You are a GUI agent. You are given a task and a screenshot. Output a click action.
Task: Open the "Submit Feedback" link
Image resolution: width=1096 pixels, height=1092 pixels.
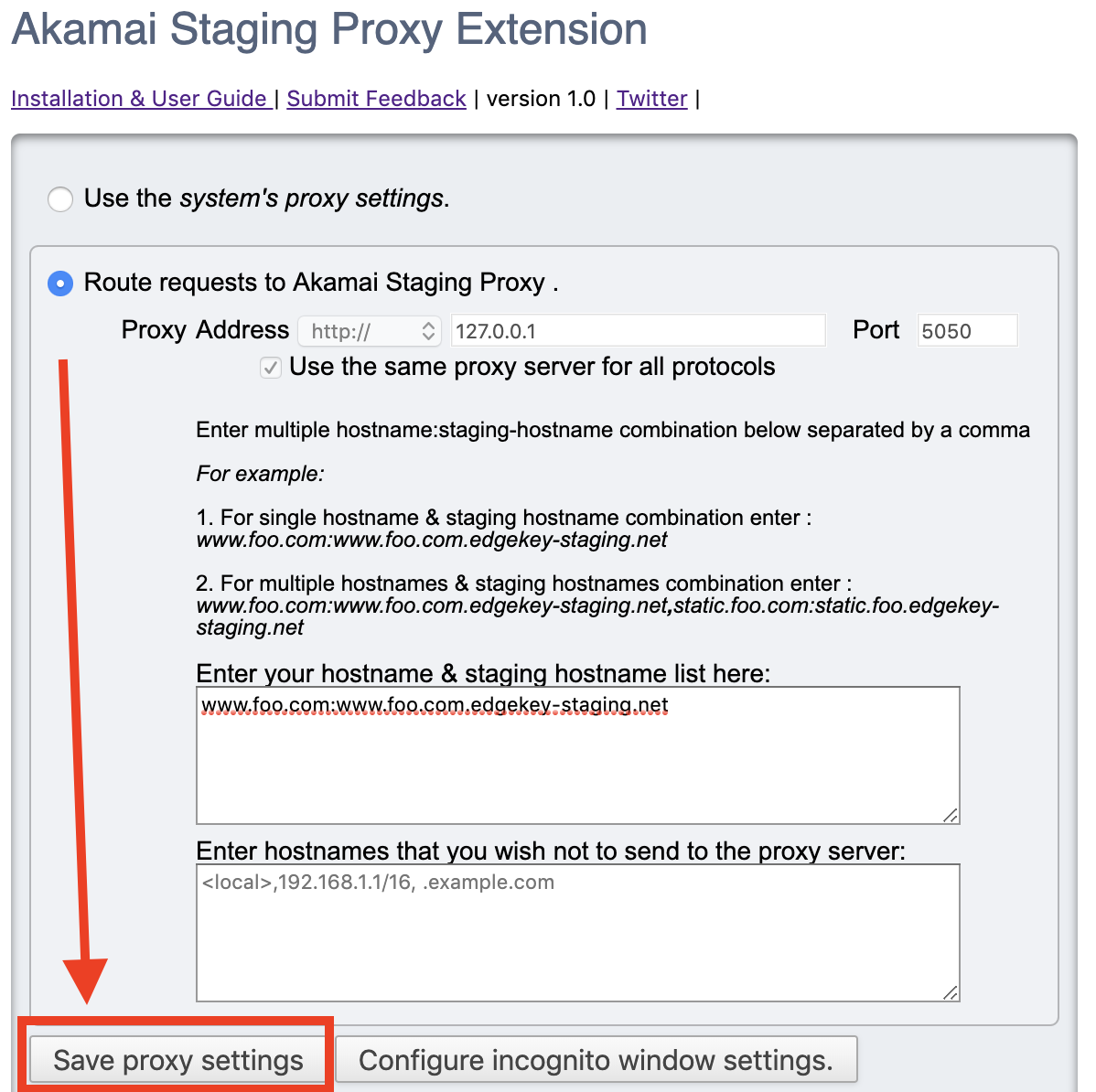[x=376, y=99]
